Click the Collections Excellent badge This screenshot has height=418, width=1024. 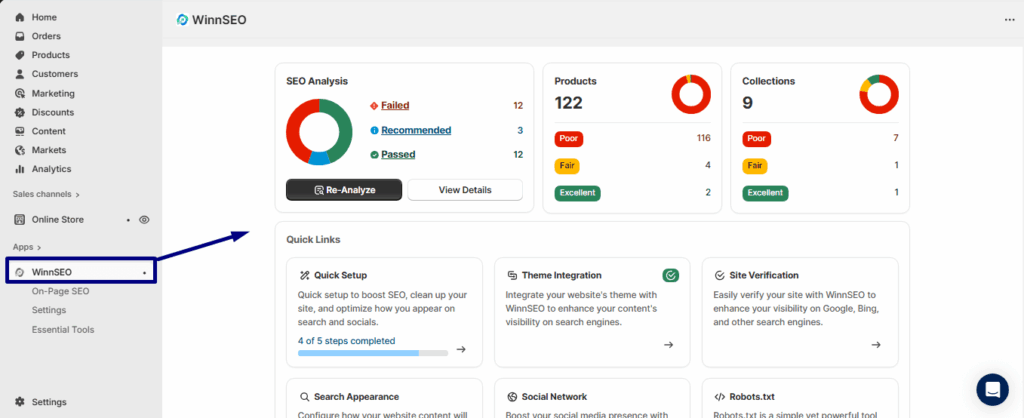[765, 193]
